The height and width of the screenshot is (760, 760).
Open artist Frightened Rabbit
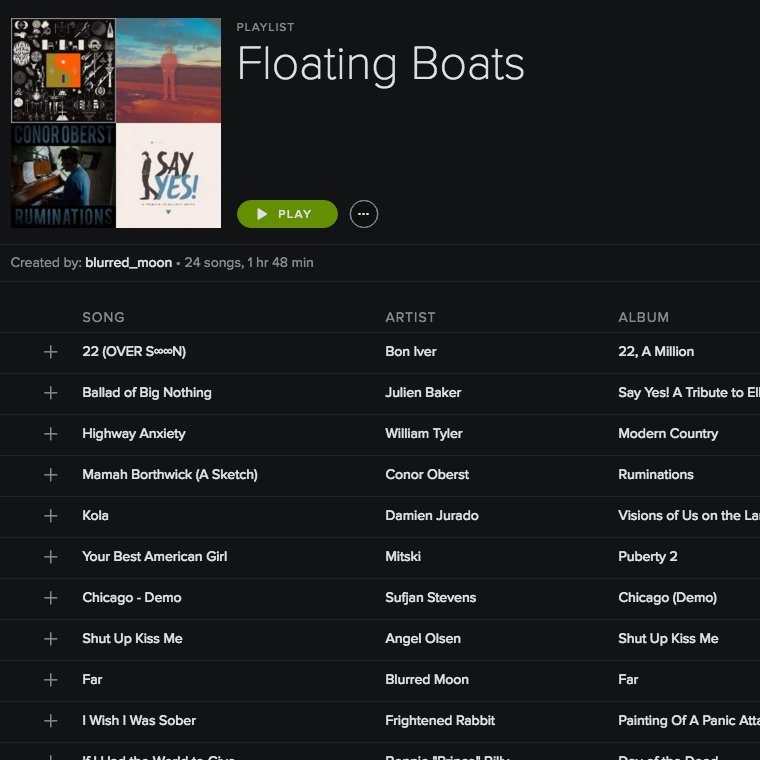[440, 721]
